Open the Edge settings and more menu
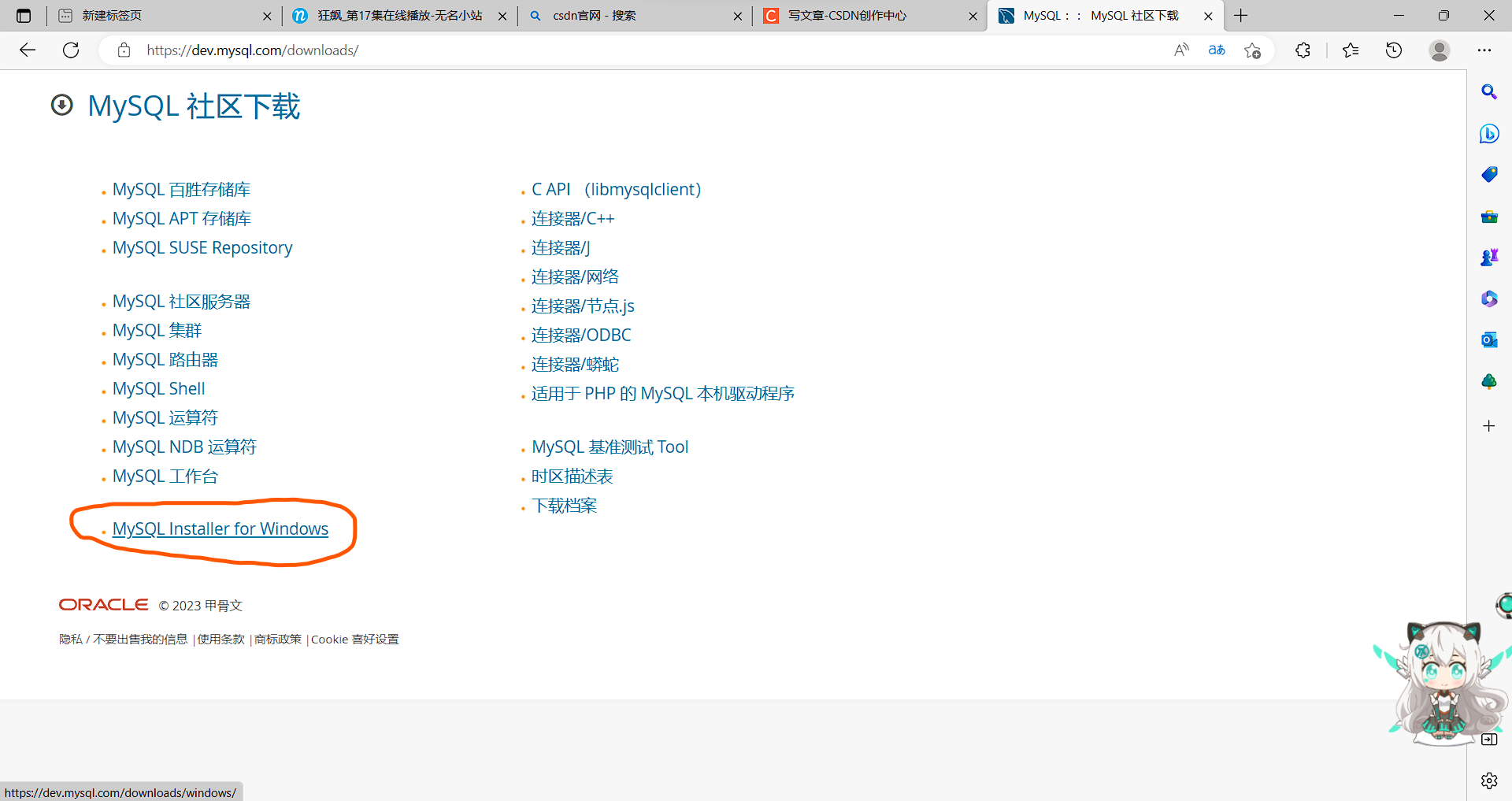1512x801 pixels. 1484,50
